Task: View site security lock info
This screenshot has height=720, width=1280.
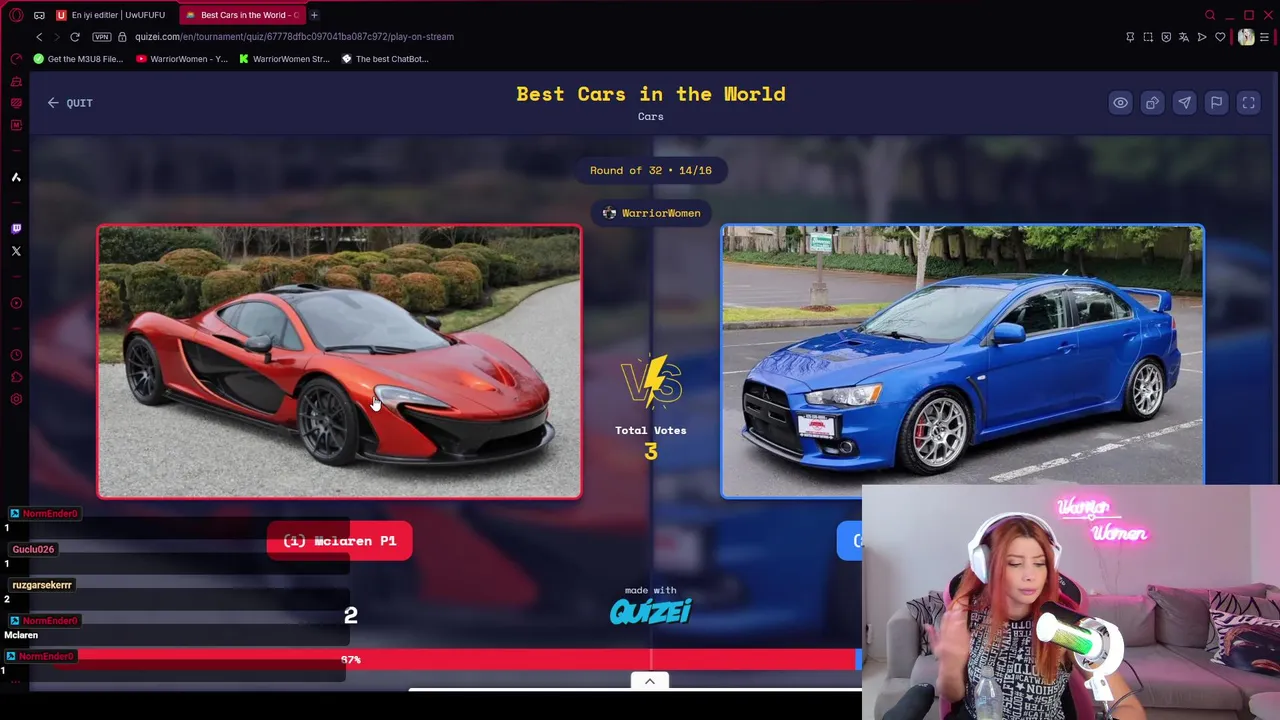Action: (x=122, y=37)
